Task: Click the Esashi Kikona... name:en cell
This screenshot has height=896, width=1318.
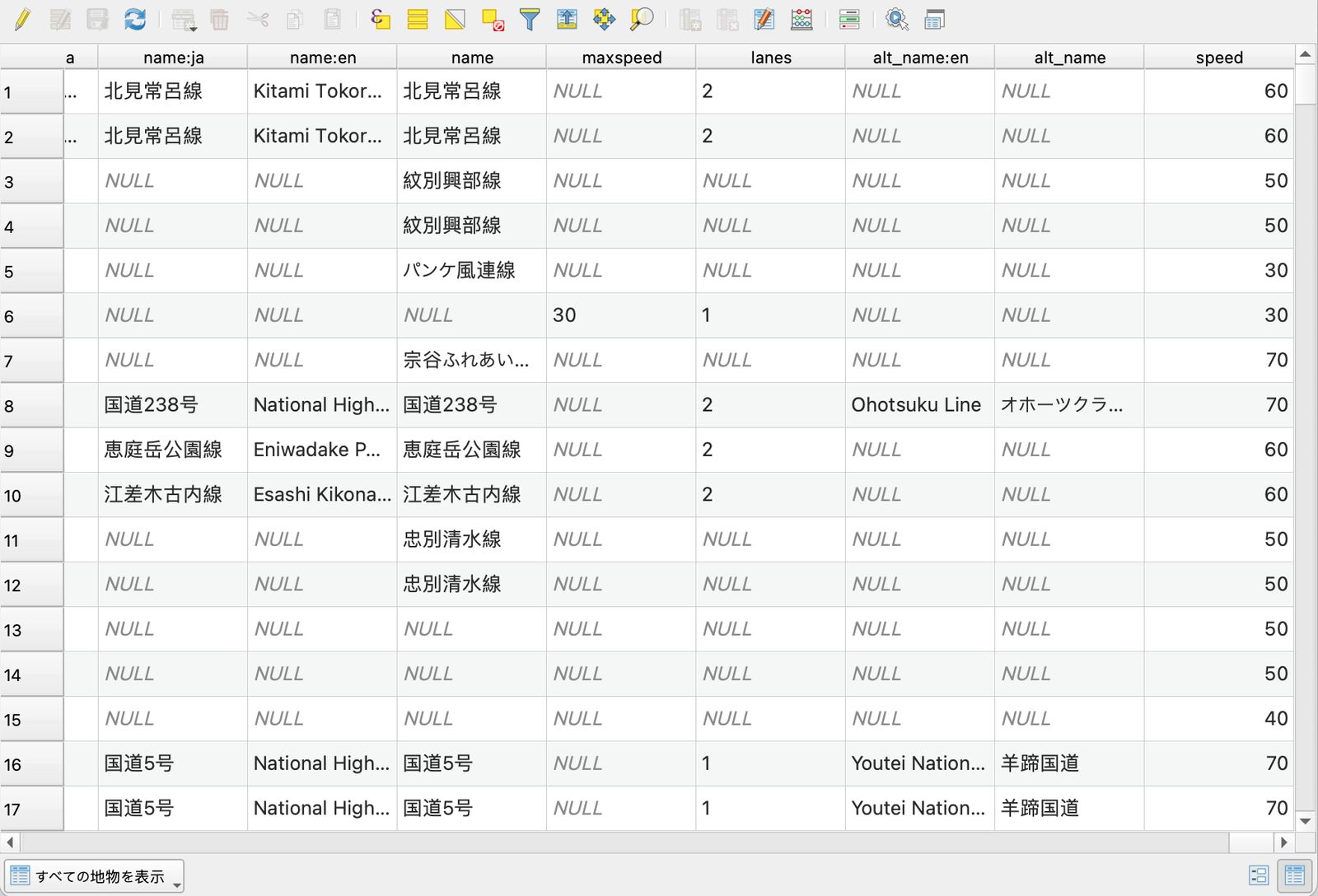Action: [x=322, y=494]
